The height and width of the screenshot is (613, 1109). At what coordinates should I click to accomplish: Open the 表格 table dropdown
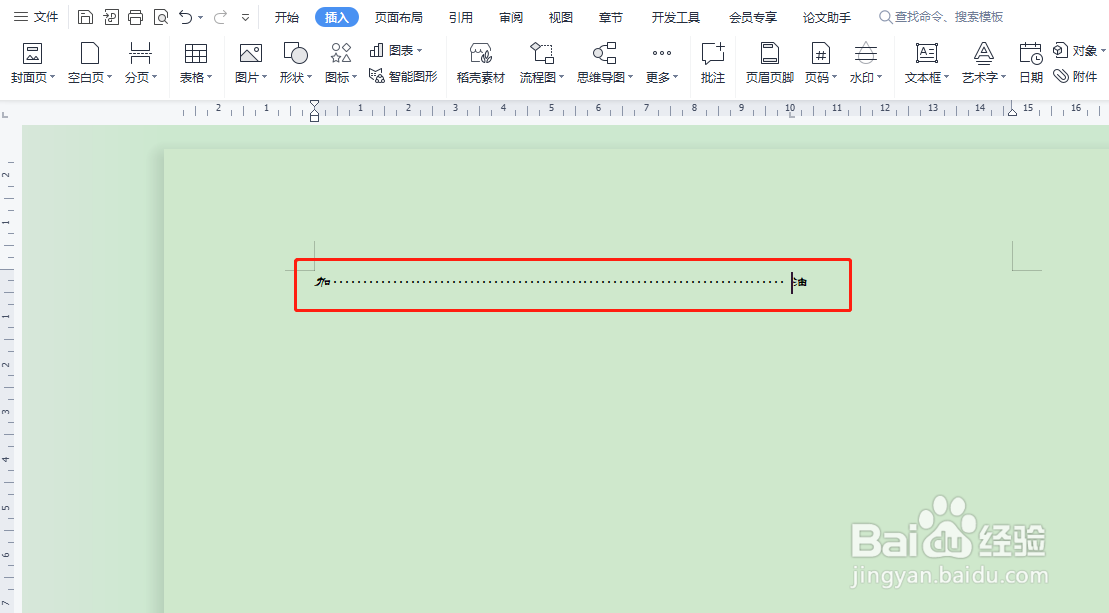tap(196, 63)
